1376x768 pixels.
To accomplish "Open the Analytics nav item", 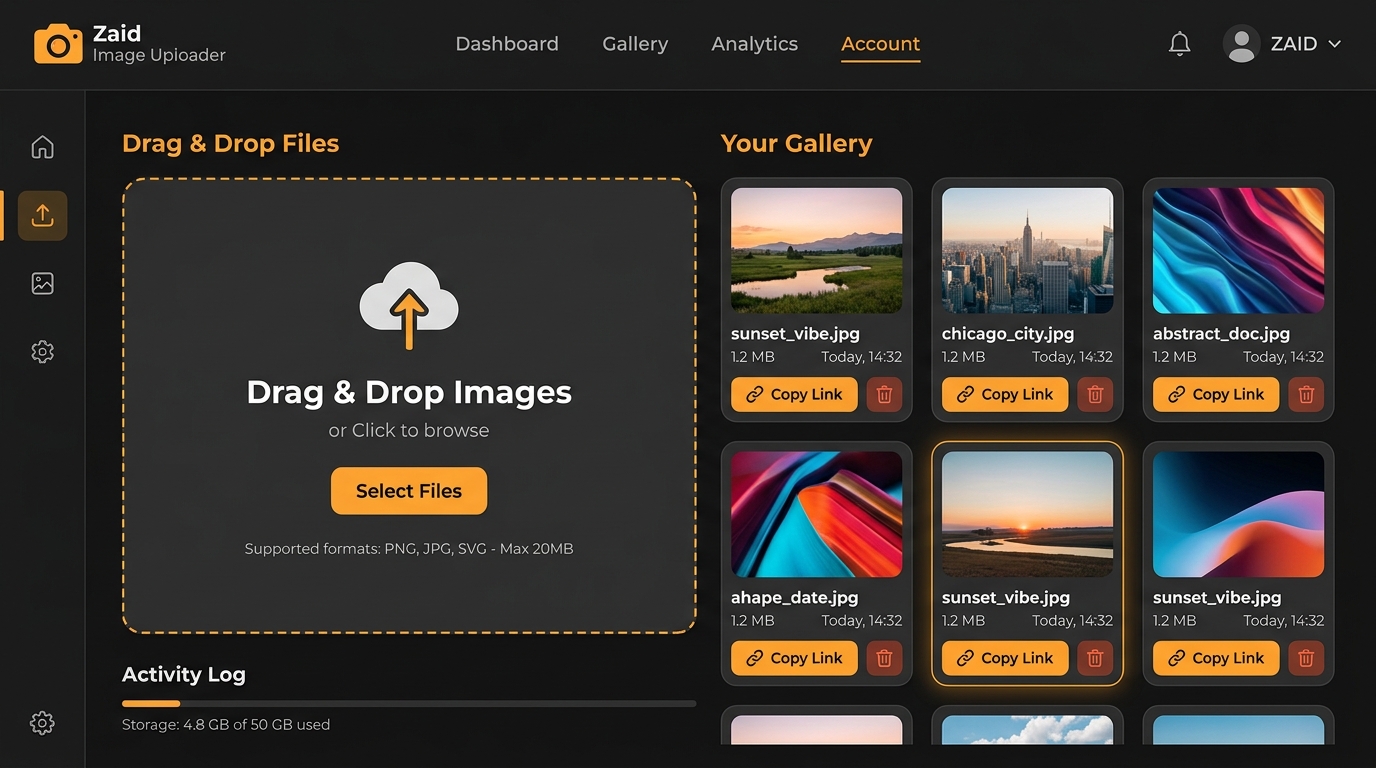I will [x=755, y=44].
